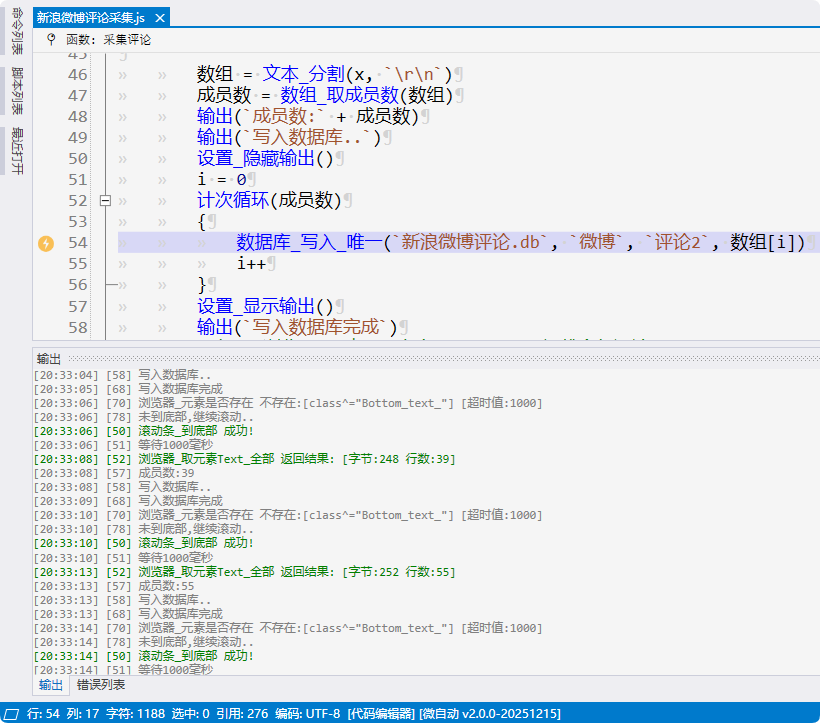
Task: Close the 新浪微博评论采集.js tab
Action: [x=160, y=18]
